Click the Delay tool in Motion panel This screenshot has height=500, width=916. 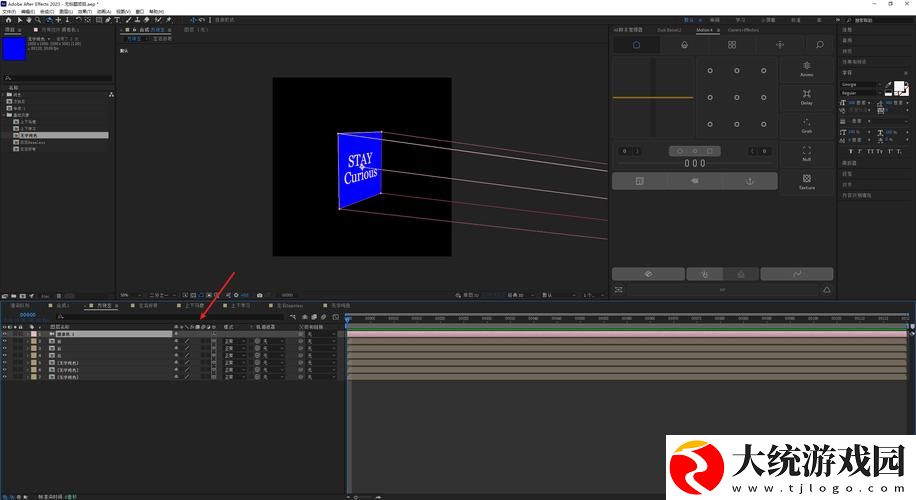point(807,97)
